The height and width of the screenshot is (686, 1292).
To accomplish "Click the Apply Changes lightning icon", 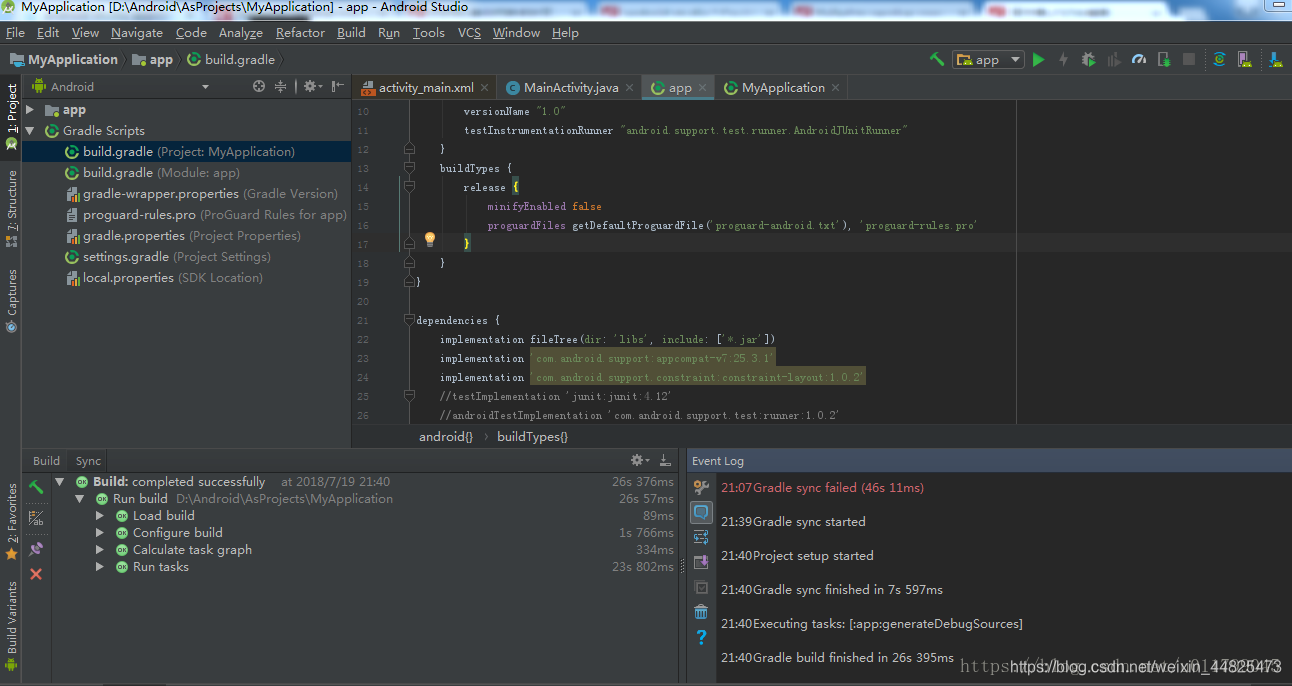I will point(1063,60).
